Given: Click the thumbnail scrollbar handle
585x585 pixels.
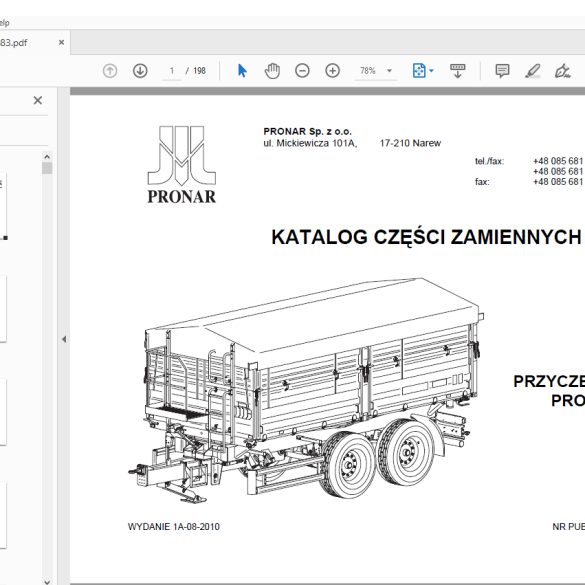Looking at the screenshot, I should tap(47, 168).
